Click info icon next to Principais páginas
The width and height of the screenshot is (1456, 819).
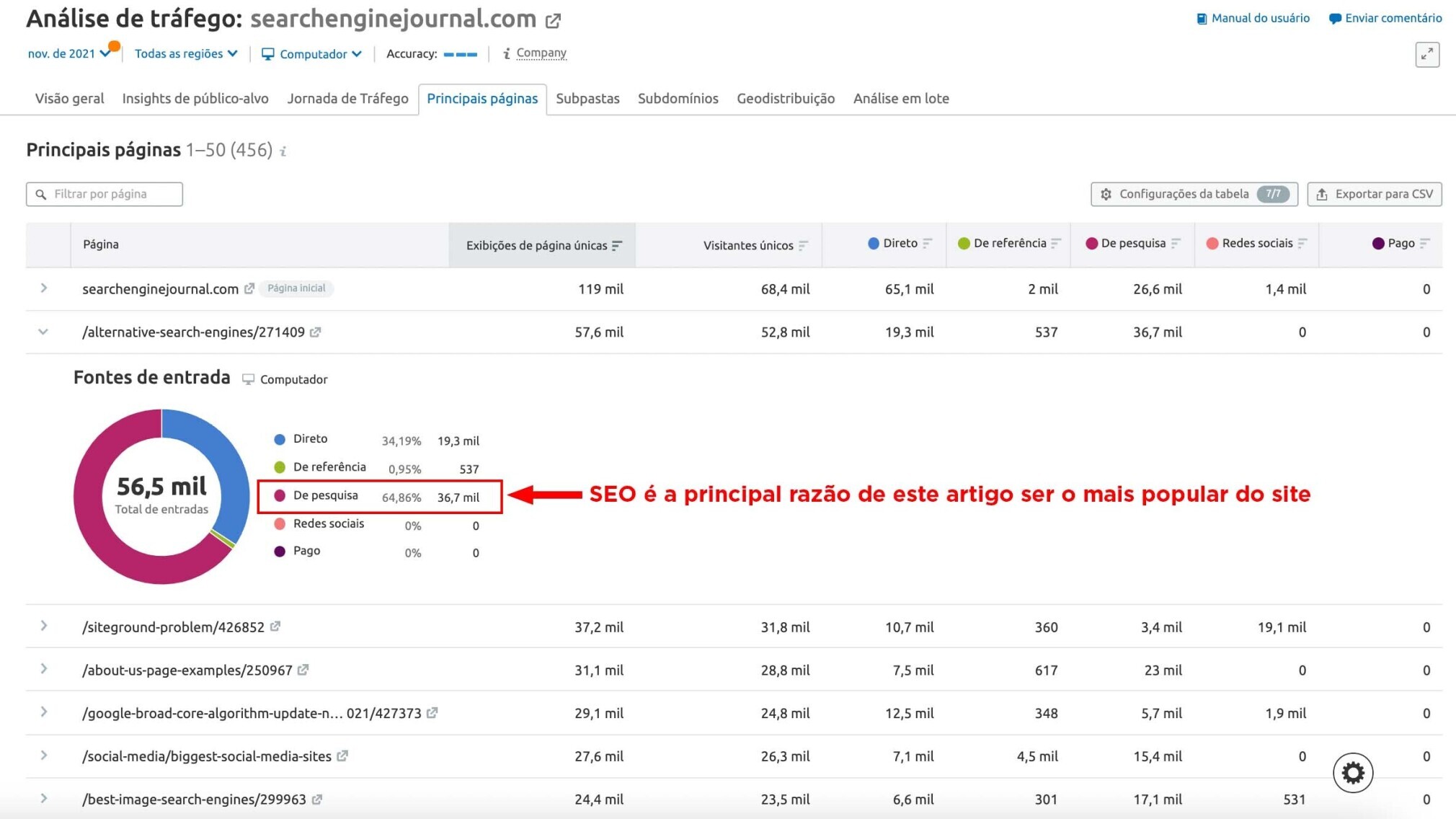(x=283, y=151)
